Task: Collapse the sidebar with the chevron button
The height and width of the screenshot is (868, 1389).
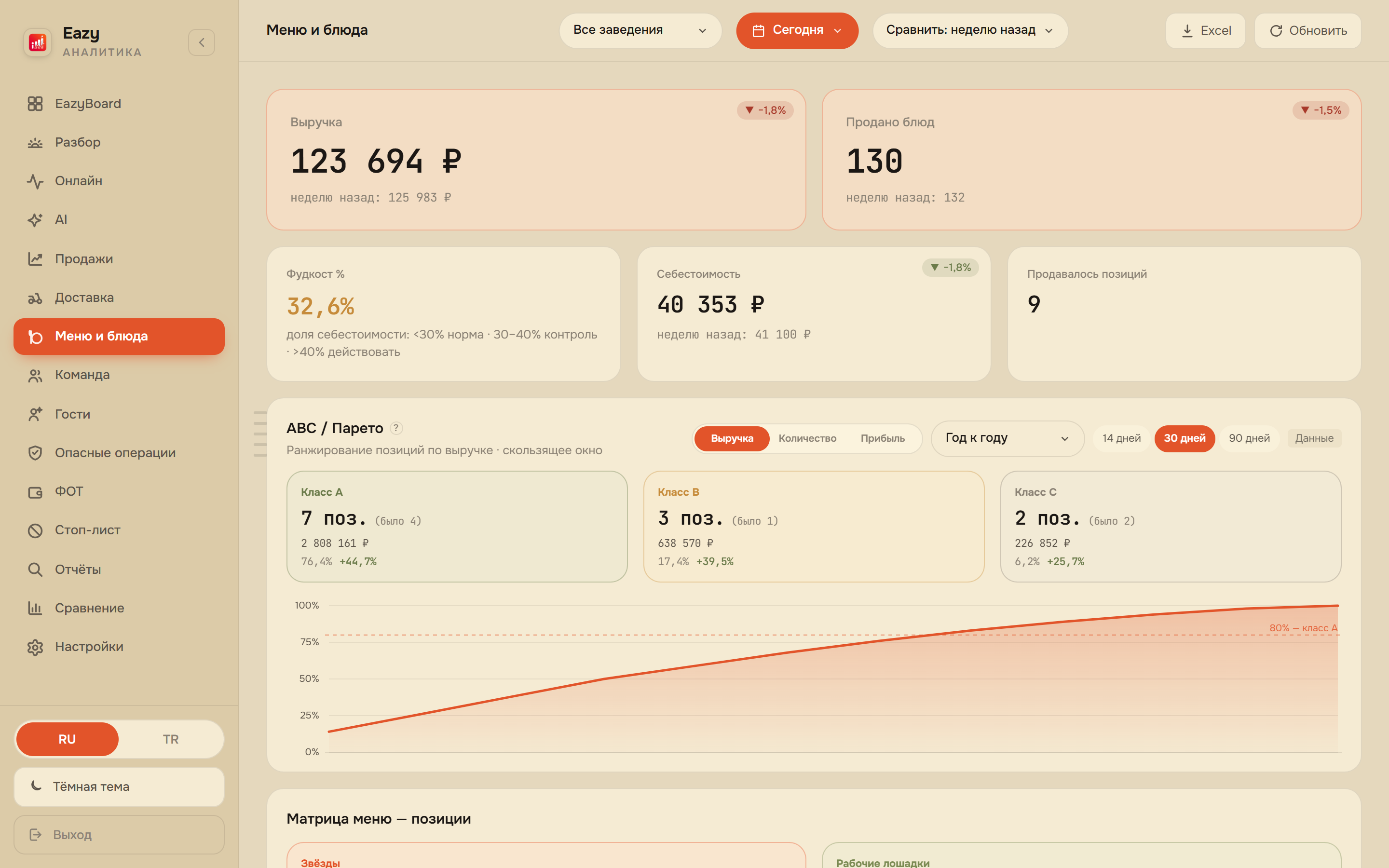Action: [x=202, y=42]
